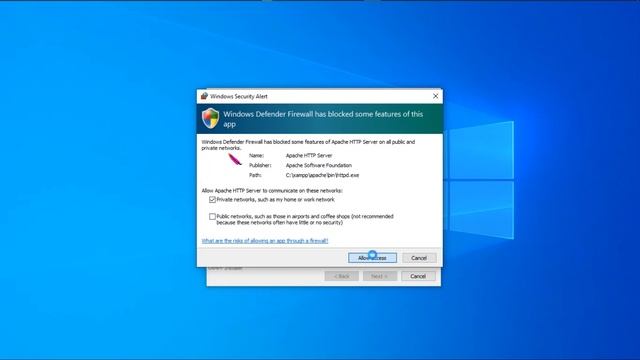Screen dimensions: 640x360
Task: Enable Public networks checkbox
Action: [212, 217]
